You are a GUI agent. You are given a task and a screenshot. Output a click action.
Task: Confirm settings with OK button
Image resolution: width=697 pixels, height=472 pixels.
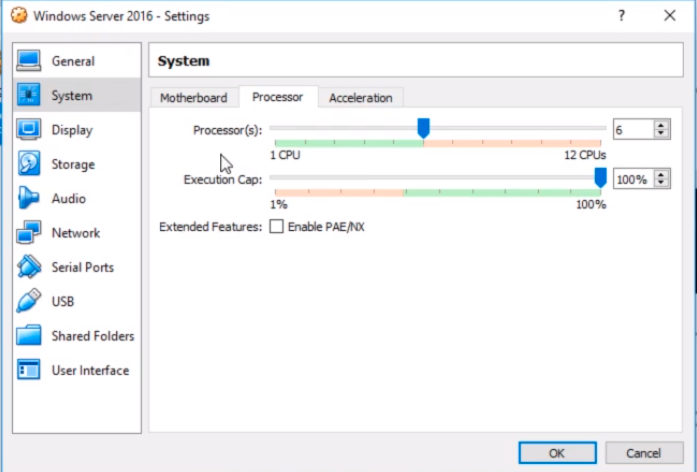[557, 453]
